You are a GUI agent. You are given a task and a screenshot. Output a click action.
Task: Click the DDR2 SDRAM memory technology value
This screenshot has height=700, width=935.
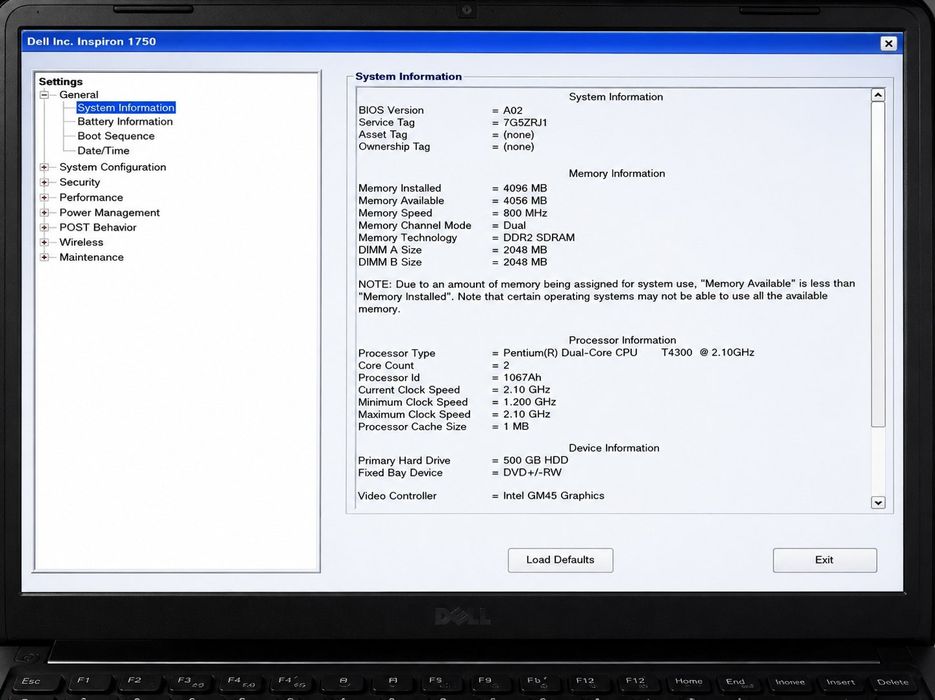coord(539,237)
